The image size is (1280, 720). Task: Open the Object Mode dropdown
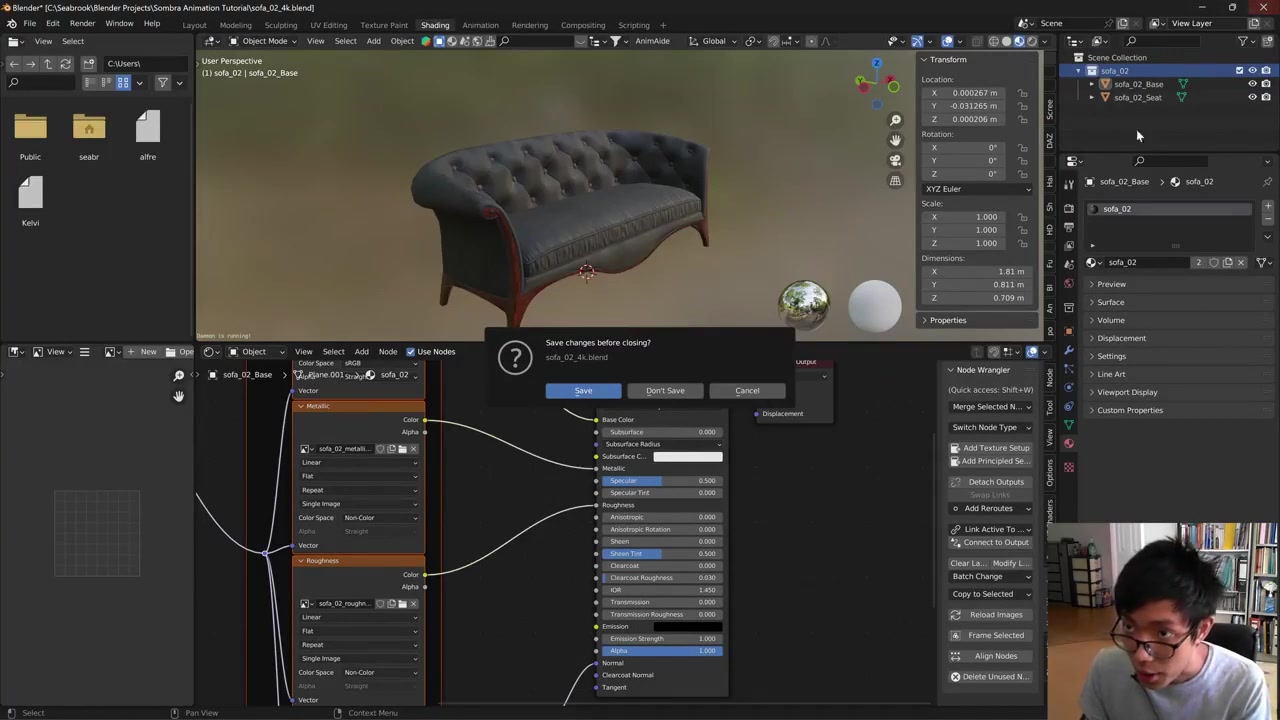click(x=259, y=41)
